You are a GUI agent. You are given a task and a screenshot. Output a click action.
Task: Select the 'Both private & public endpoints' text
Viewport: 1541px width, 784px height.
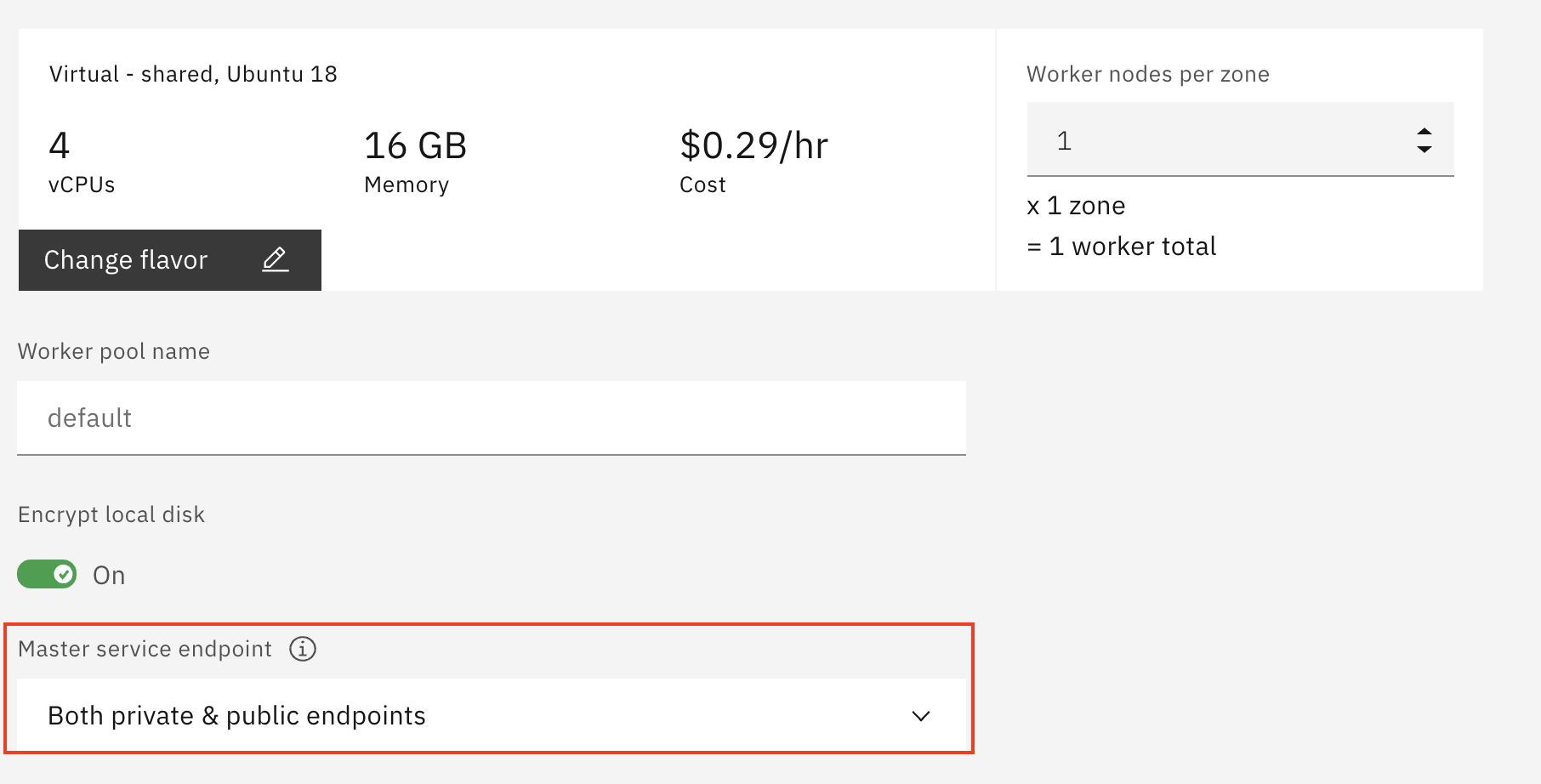236,716
